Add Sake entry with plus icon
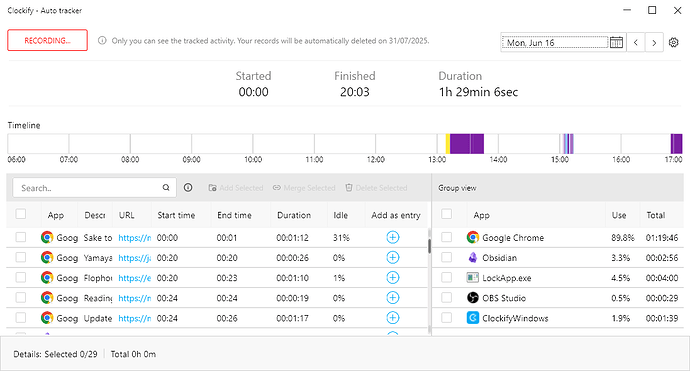Image resolution: width=690 pixels, height=371 pixels. pyautogui.click(x=393, y=237)
